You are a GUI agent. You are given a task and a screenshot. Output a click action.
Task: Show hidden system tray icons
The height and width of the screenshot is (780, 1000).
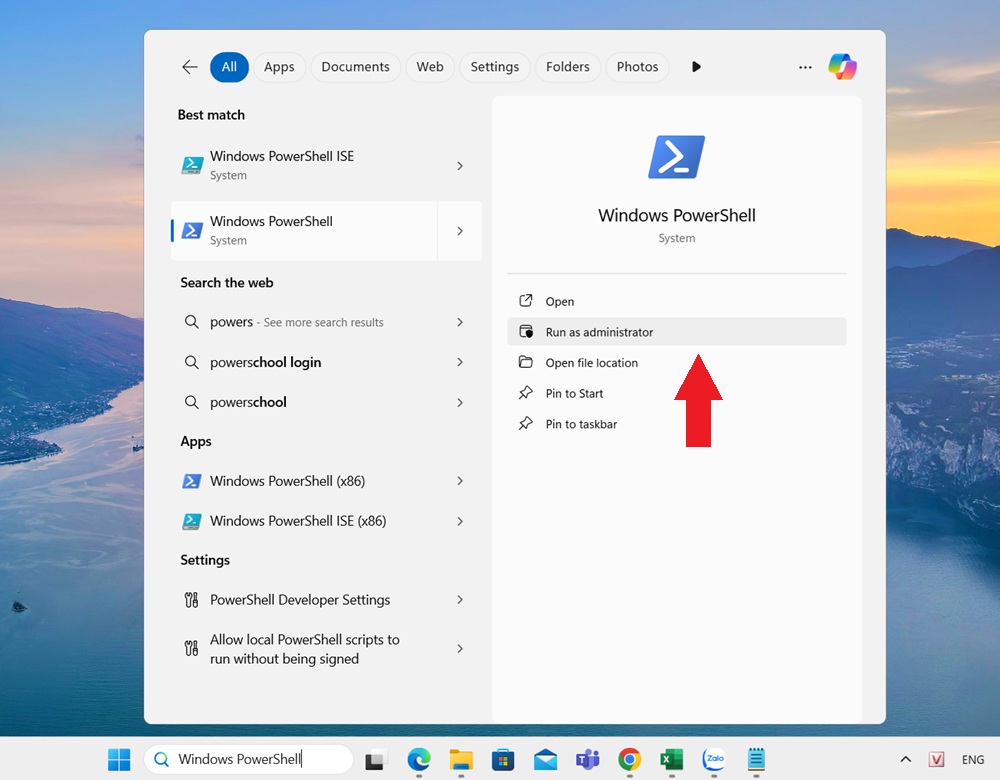905,759
